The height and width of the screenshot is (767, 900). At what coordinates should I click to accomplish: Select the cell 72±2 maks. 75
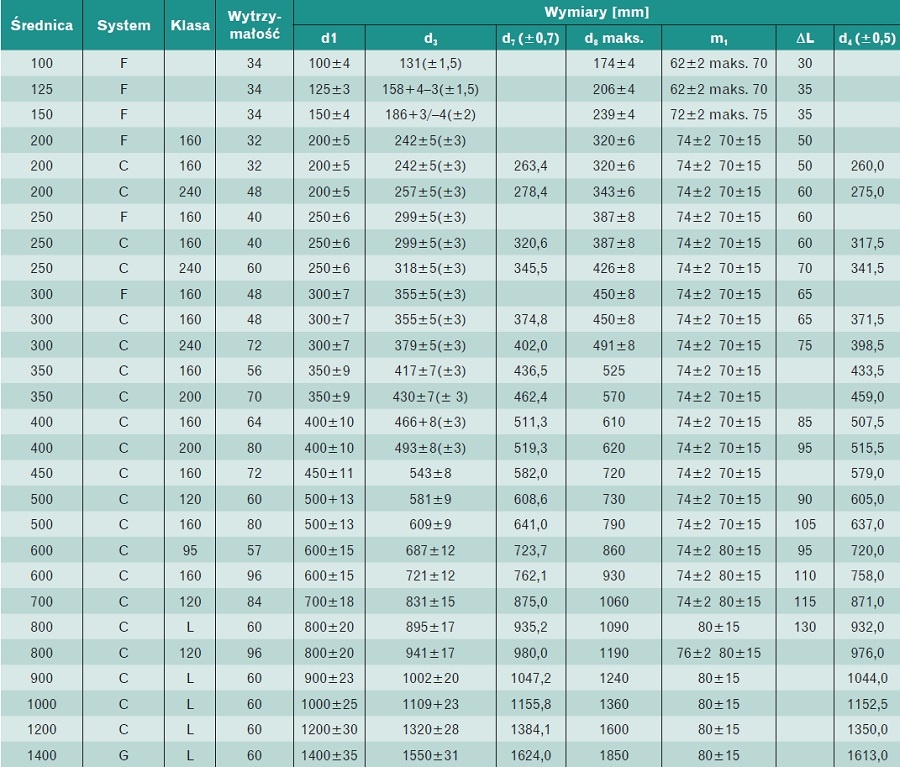[x=719, y=114]
